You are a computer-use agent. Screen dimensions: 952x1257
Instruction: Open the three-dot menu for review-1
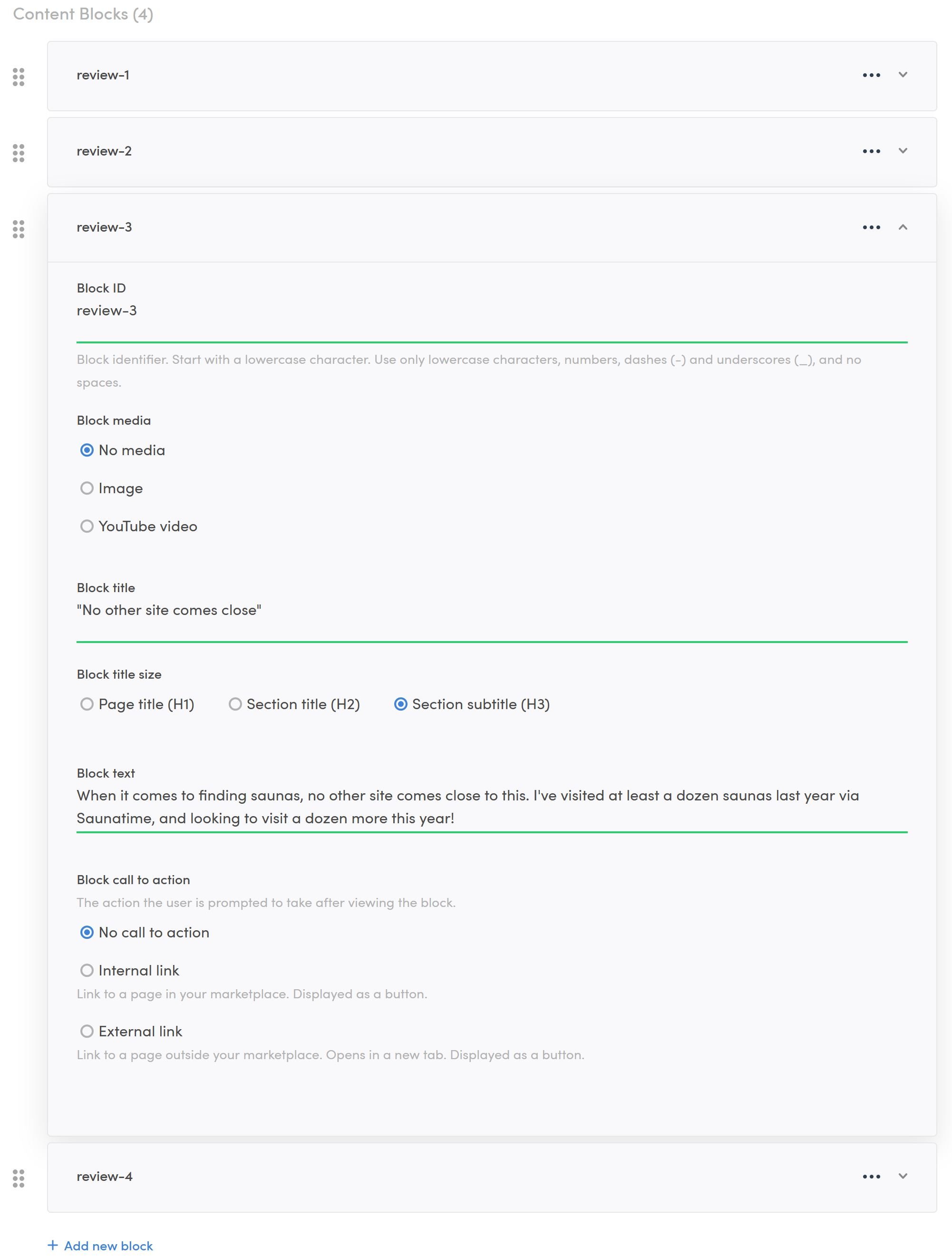click(x=871, y=75)
